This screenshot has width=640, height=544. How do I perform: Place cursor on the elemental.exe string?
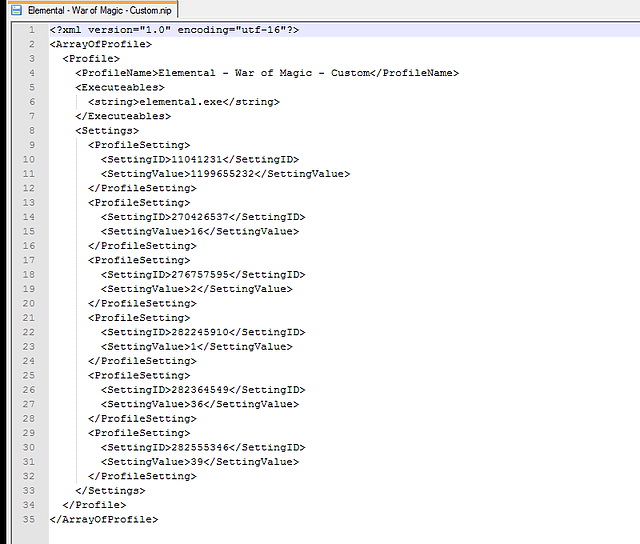(x=183, y=102)
